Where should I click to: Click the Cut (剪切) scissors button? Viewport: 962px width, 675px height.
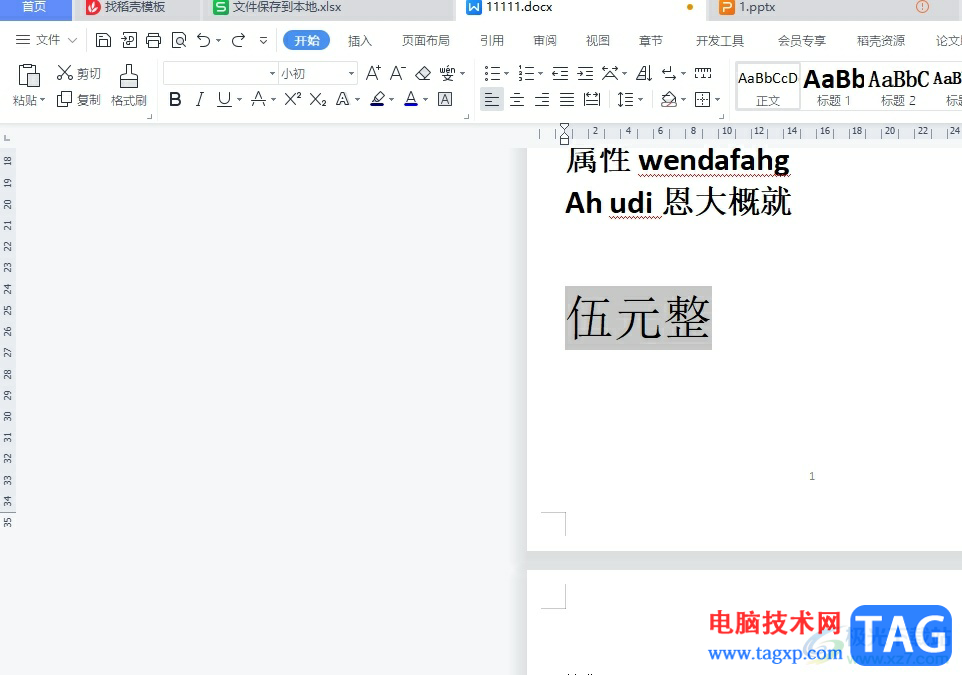pos(79,74)
